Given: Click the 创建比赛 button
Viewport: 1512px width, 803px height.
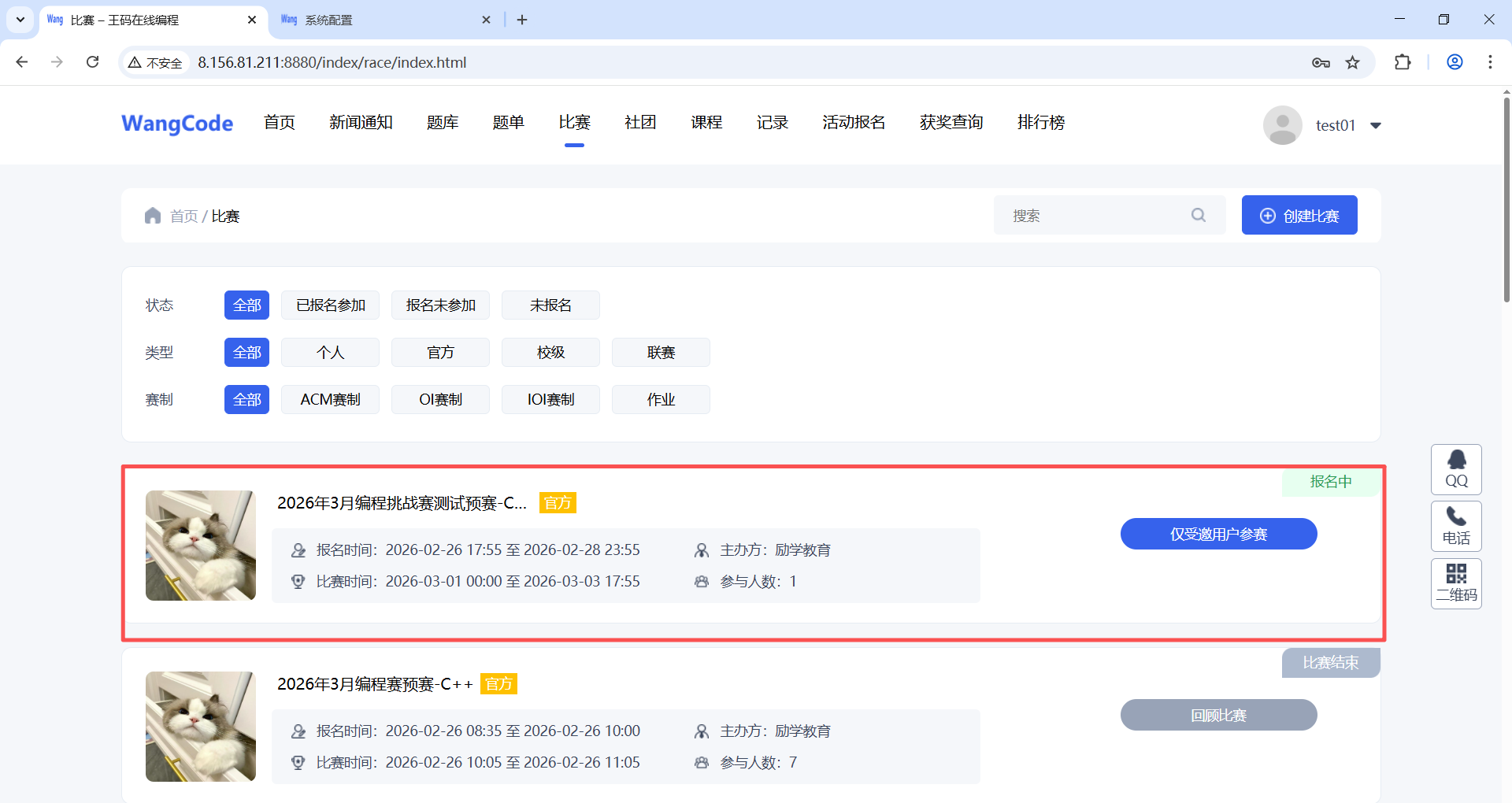Looking at the screenshot, I should pos(1299,216).
